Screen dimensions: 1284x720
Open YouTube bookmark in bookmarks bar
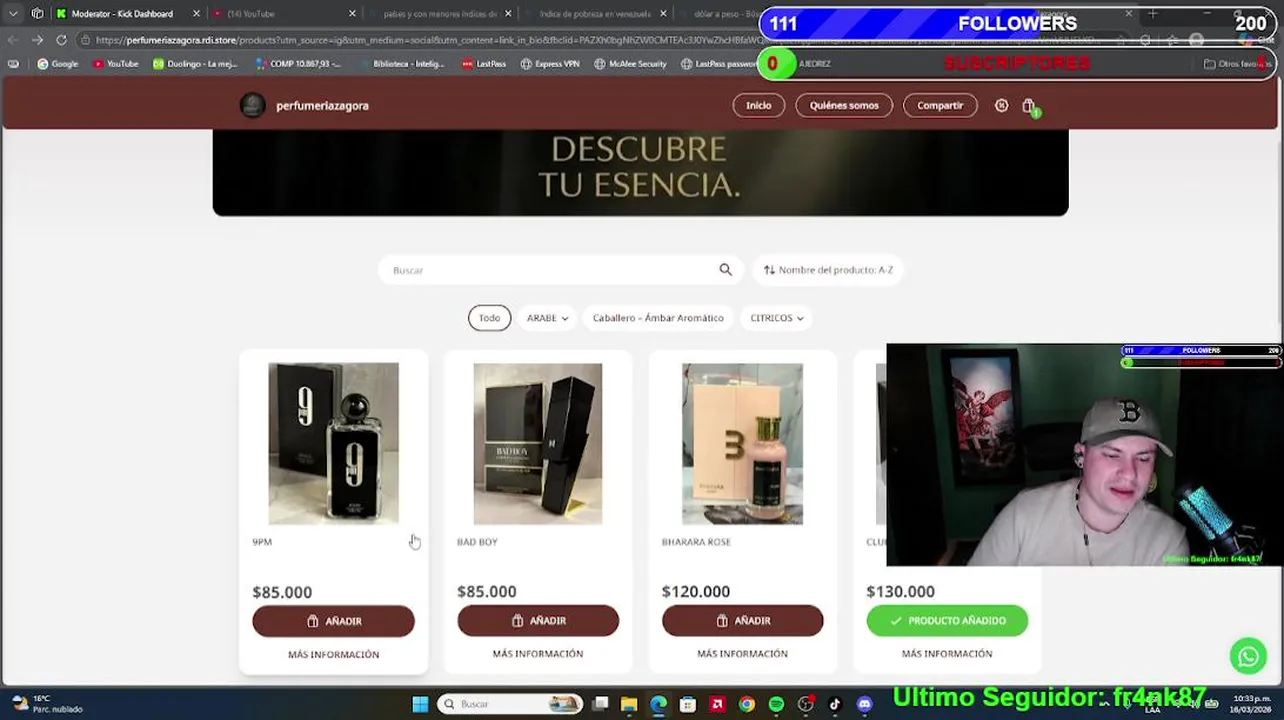click(x=115, y=64)
